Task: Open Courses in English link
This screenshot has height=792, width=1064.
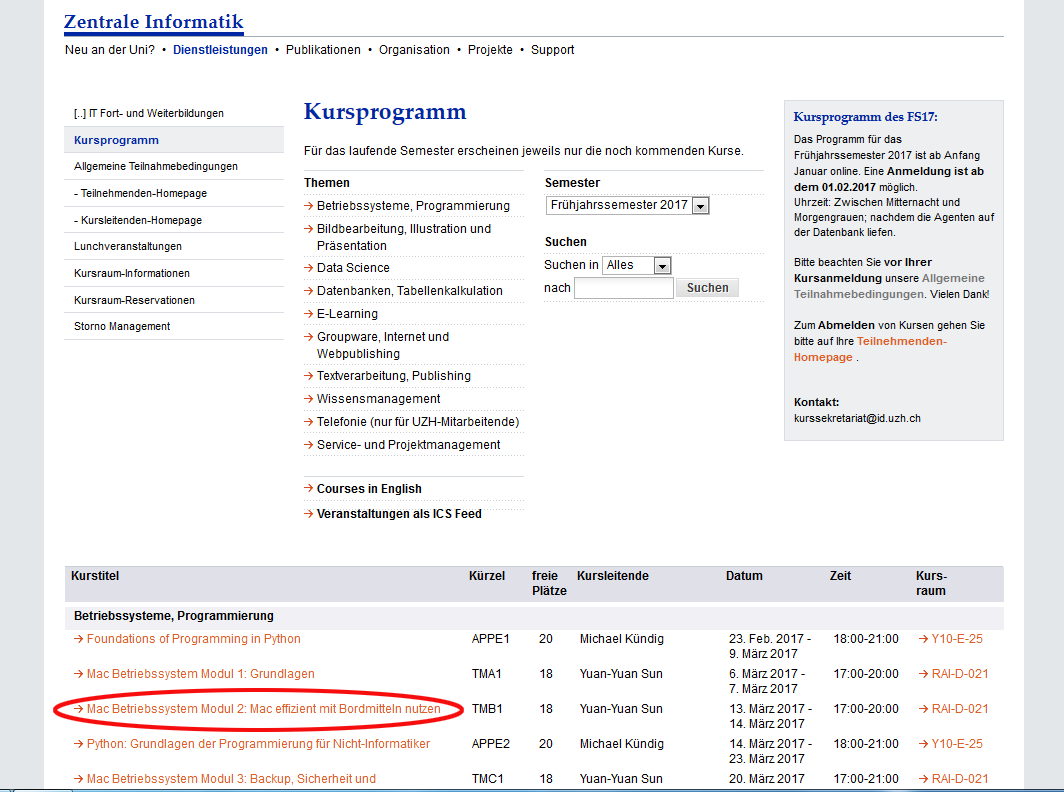Action: pyautogui.click(x=369, y=489)
